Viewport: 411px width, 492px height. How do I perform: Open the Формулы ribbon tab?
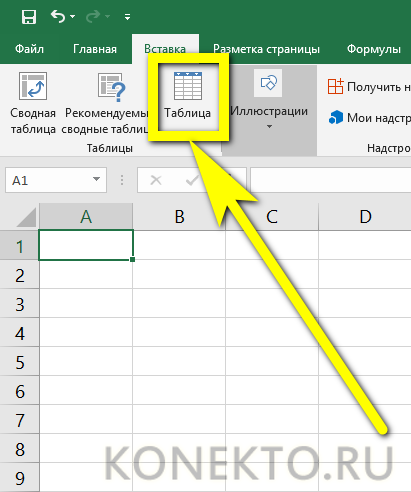pos(374,49)
